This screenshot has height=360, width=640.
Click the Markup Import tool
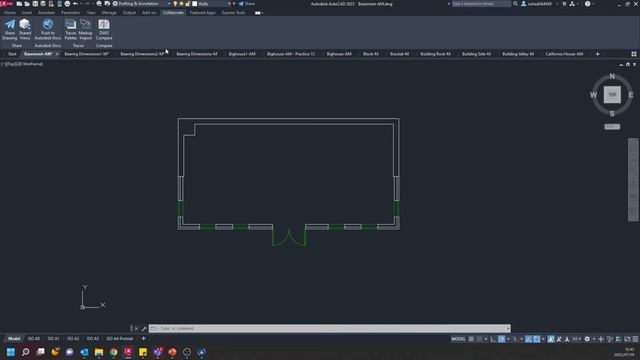[x=85, y=29]
